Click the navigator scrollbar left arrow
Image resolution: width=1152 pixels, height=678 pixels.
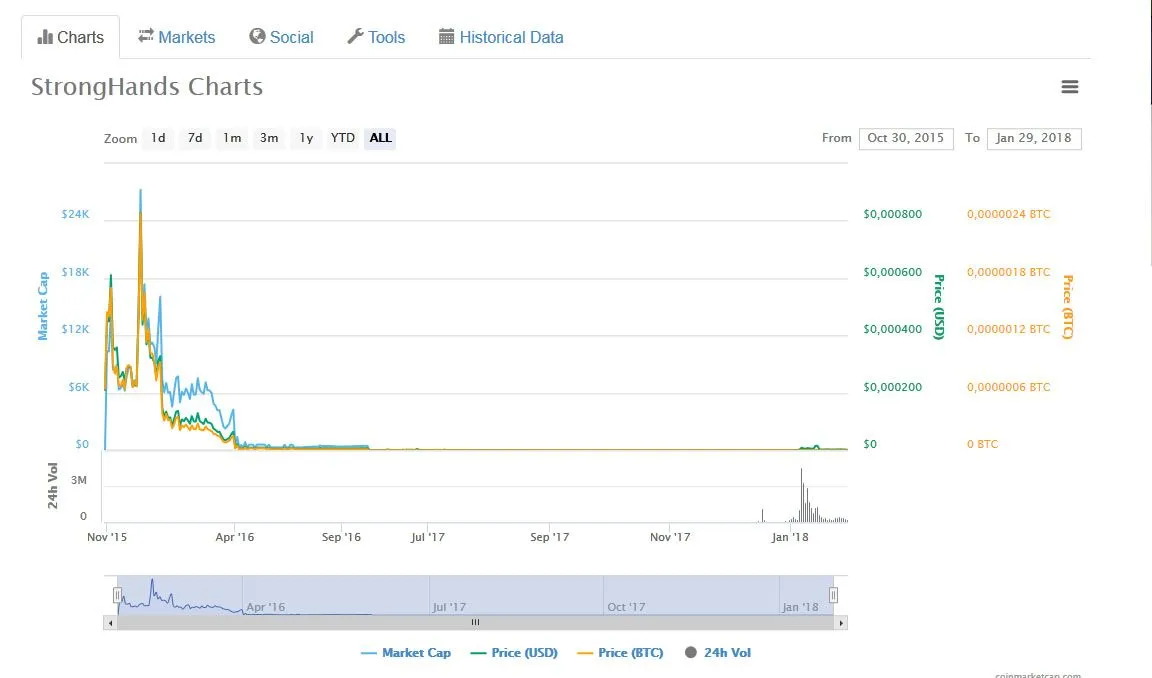(110, 623)
